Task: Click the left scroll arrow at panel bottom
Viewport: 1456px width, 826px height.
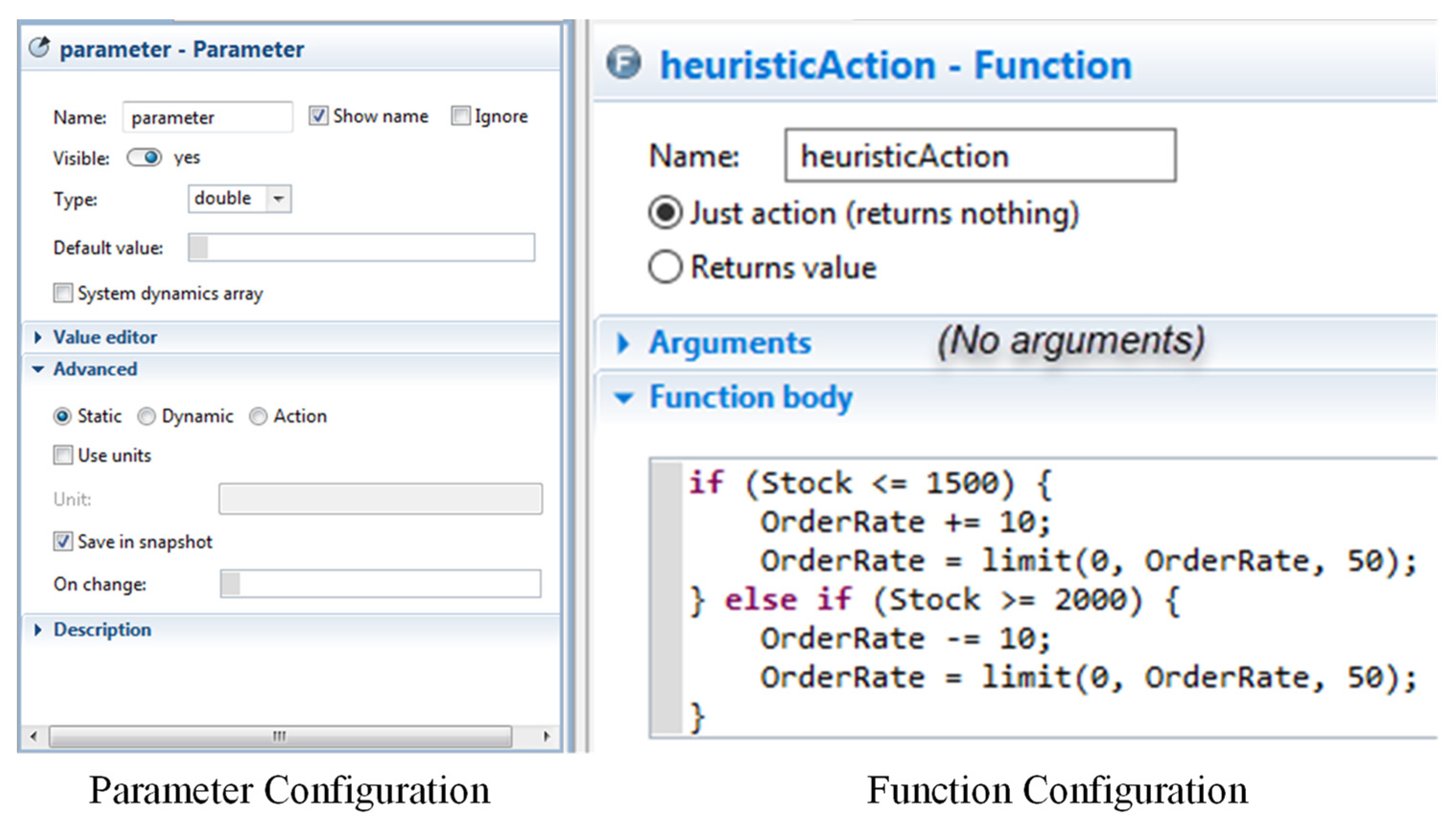Action: pos(34,736)
